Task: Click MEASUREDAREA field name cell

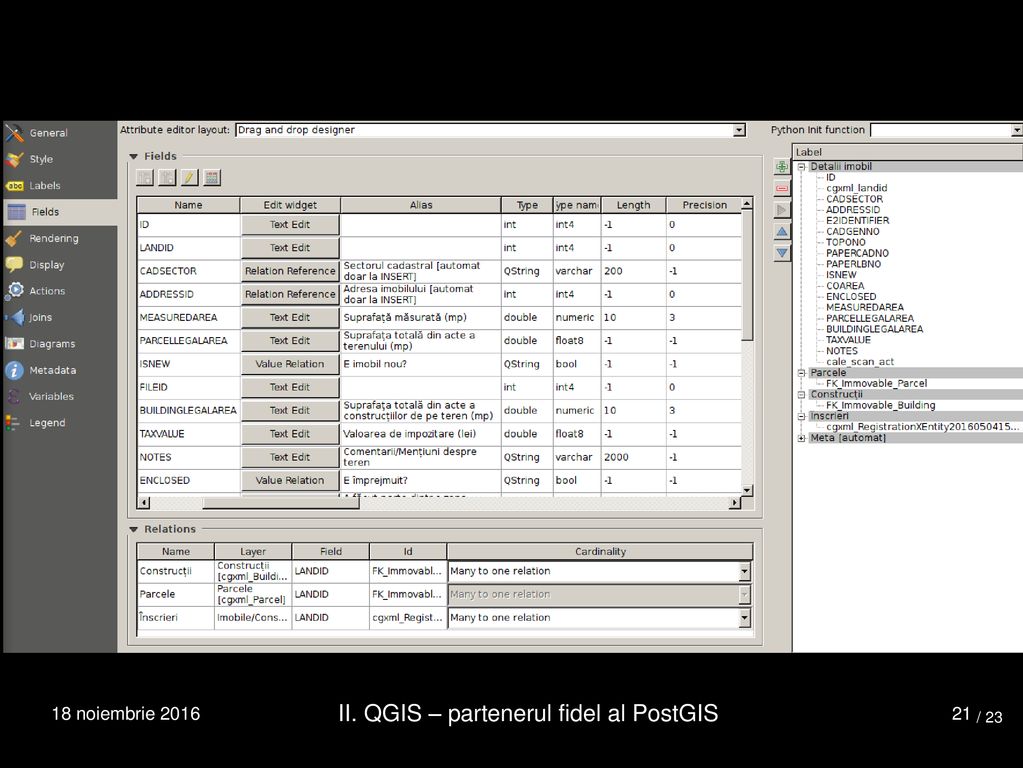Action: (189, 318)
